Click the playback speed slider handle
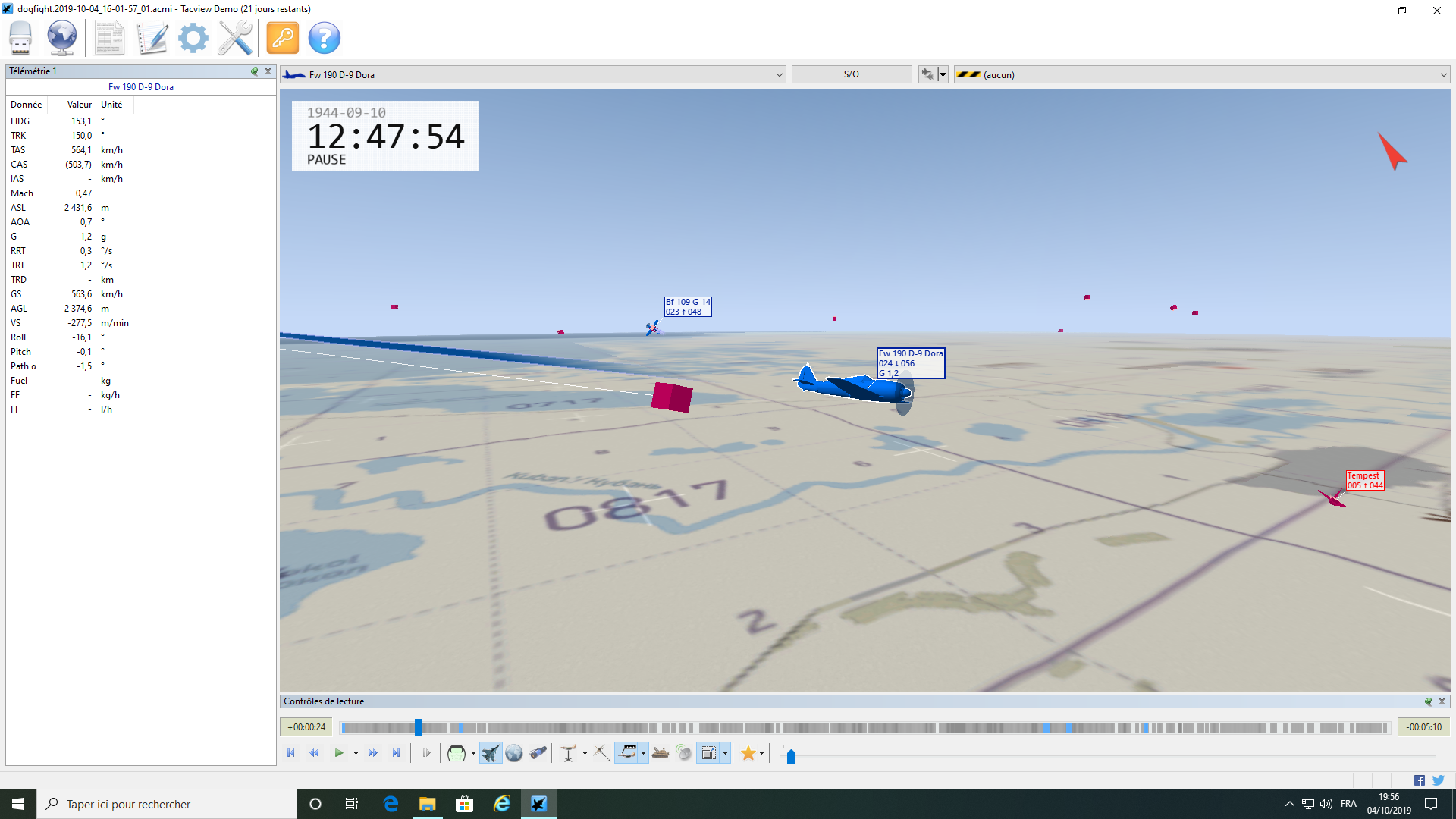Image resolution: width=1456 pixels, height=819 pixels. pos(791,756)
